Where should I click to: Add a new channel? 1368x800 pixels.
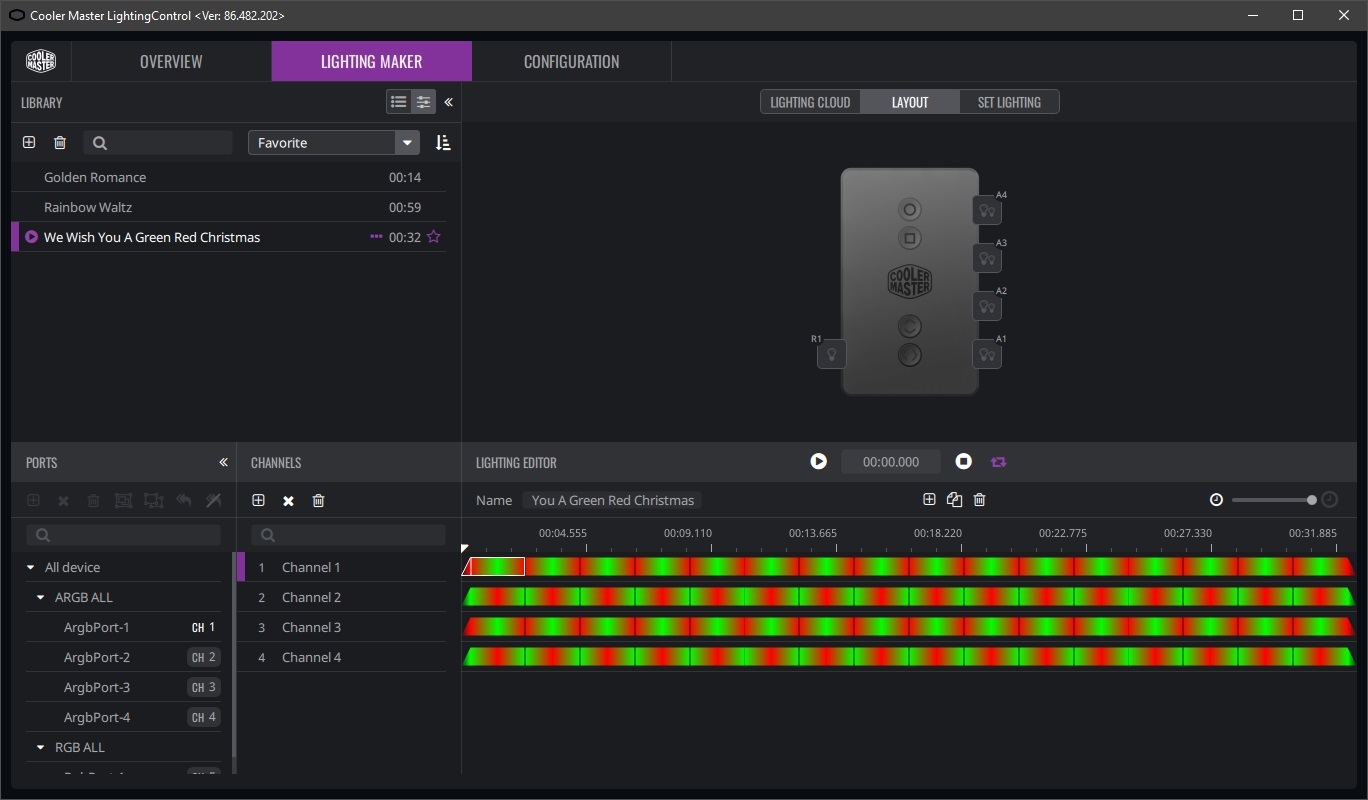[258, 500]
